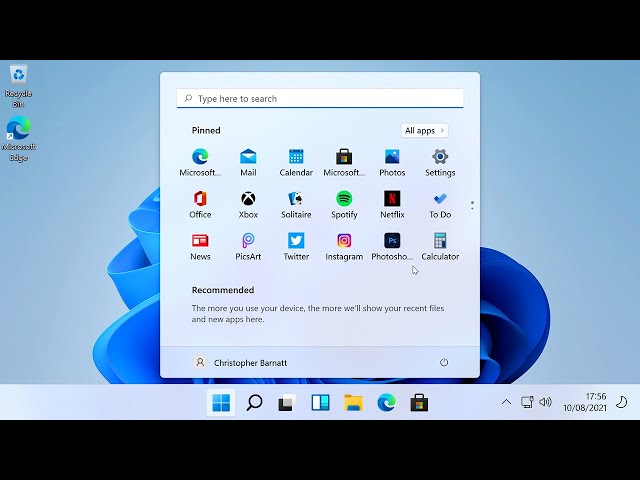Screen dimensions: 640x480
Task: Open Widgets from the taskbar
Action: (320, 403)
